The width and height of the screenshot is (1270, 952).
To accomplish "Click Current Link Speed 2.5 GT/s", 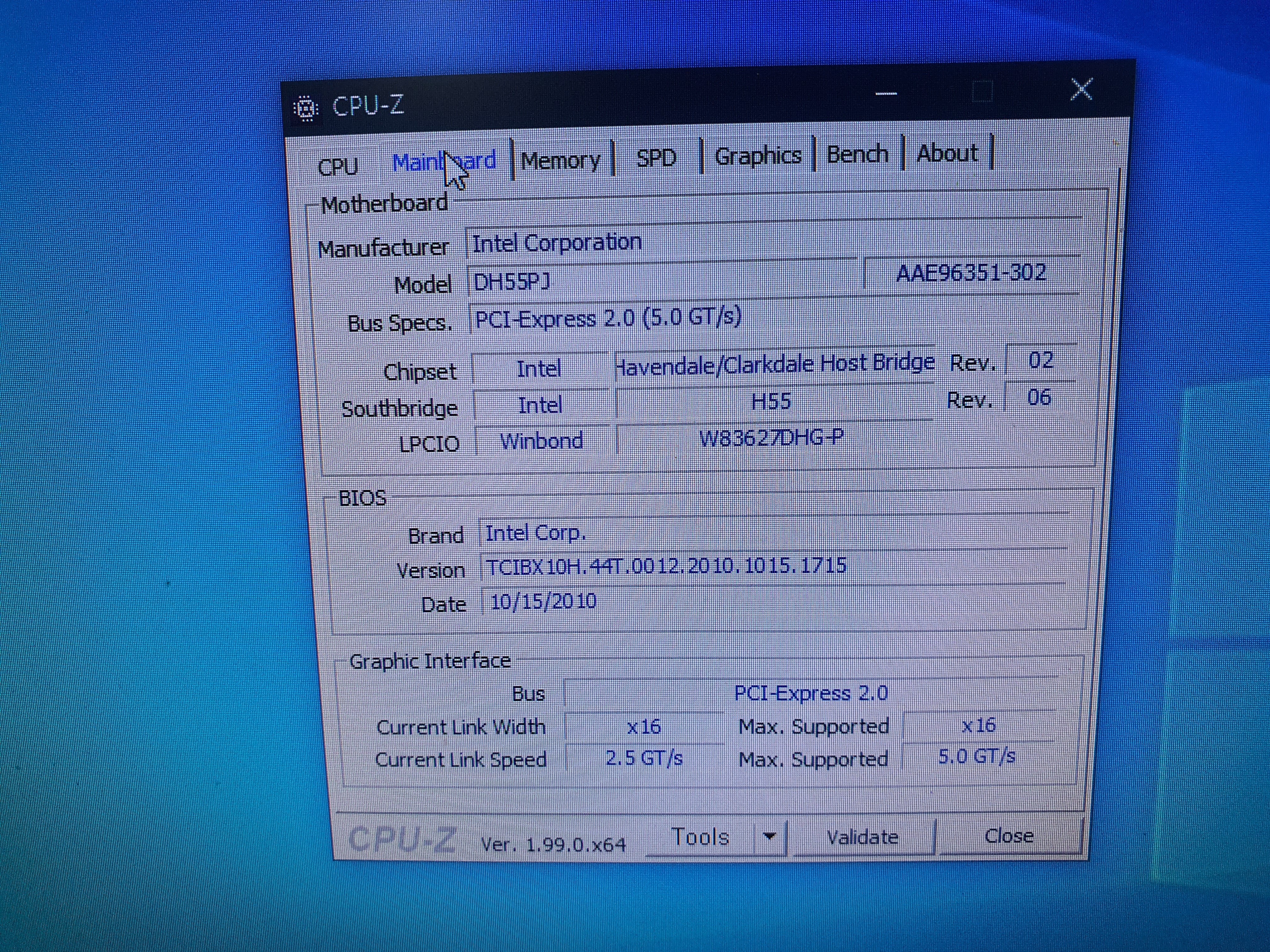I will (644, 759).
